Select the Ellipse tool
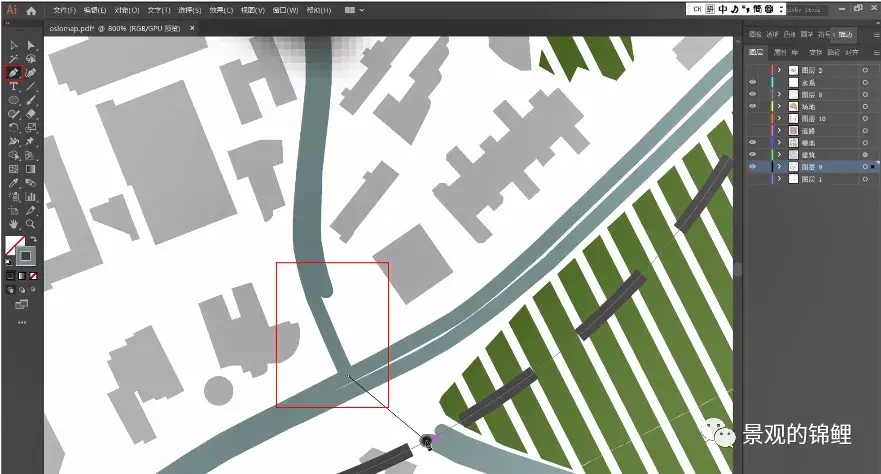881x474 pixels. pos(14,101)
